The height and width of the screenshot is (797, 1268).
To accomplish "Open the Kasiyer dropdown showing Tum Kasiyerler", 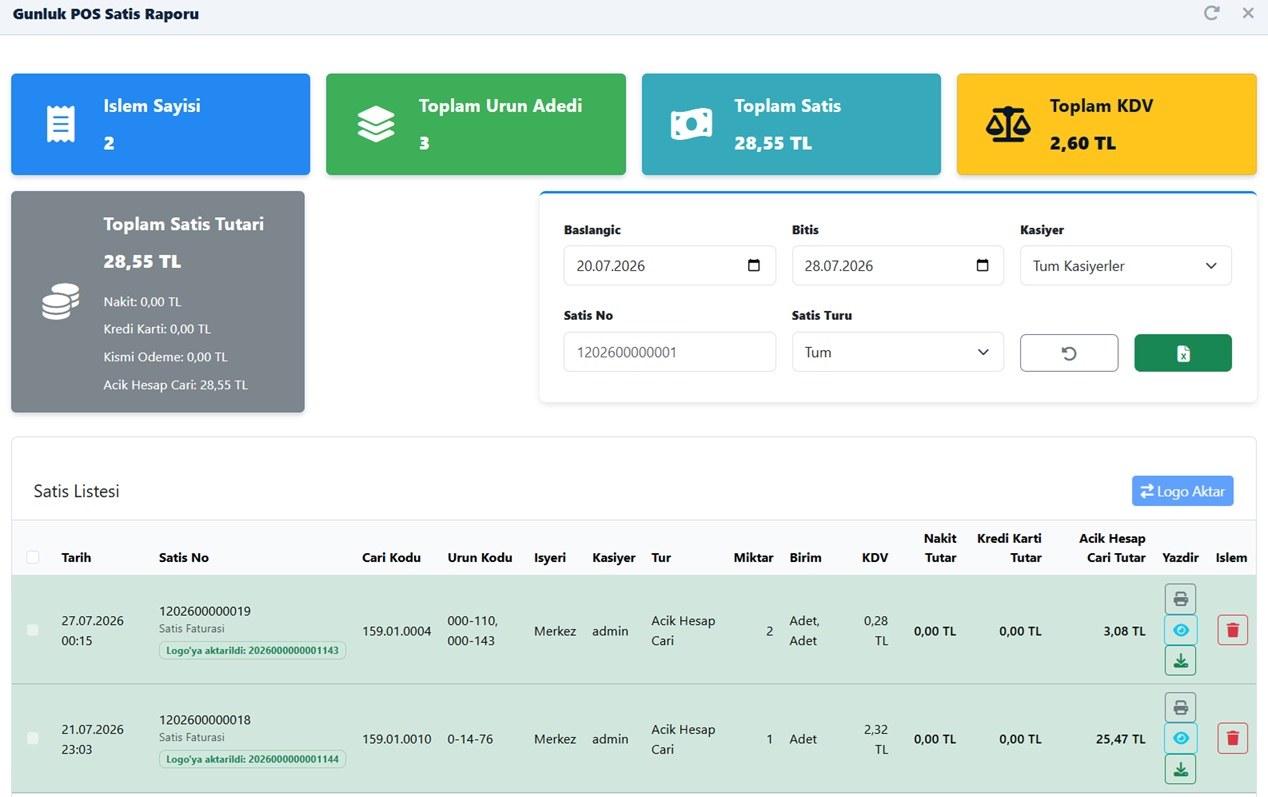I will pyautogui.click(x=1126, y=266).
